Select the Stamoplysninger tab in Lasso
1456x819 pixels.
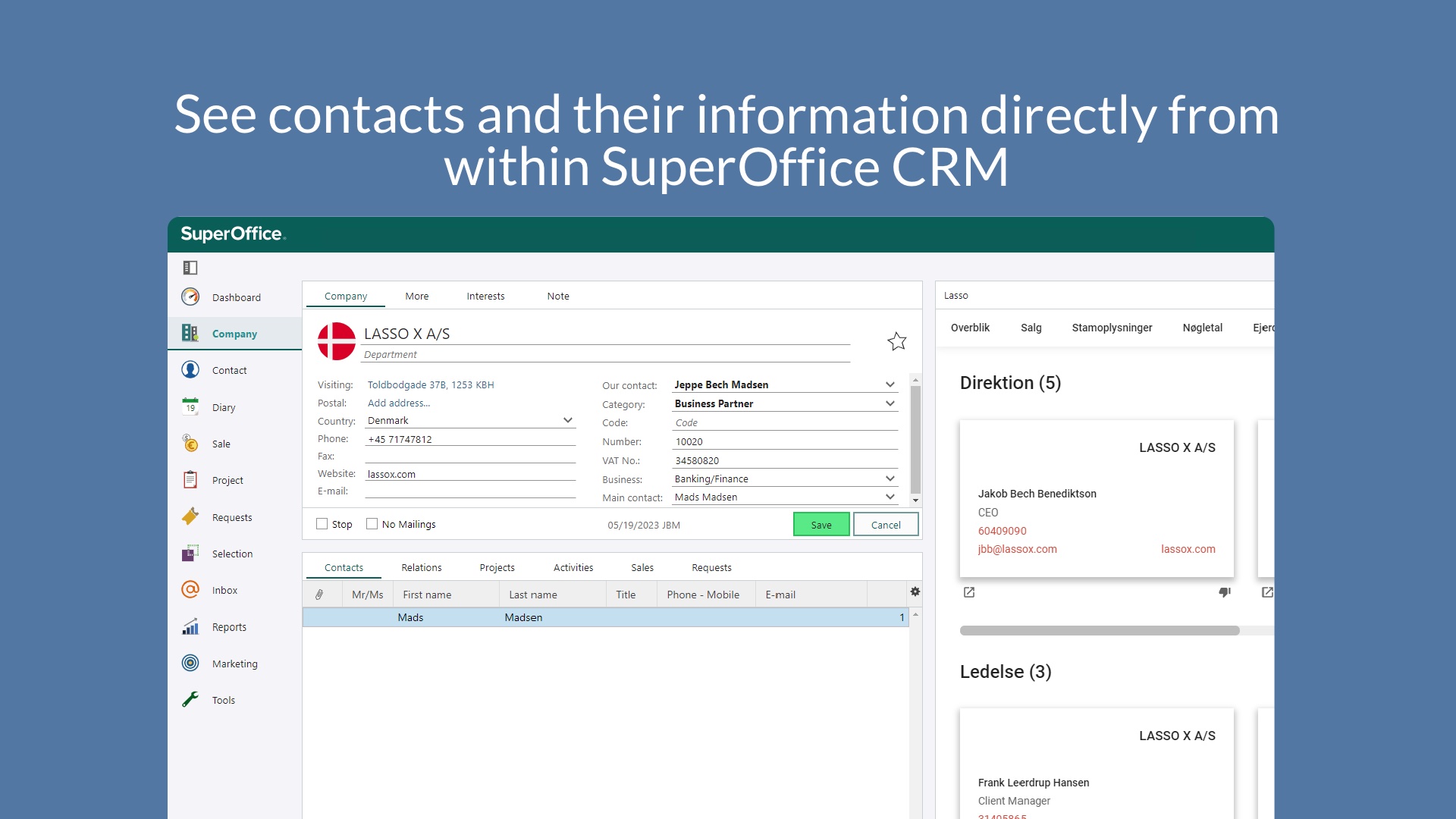pyautogui.click(x=1112, y=328)
